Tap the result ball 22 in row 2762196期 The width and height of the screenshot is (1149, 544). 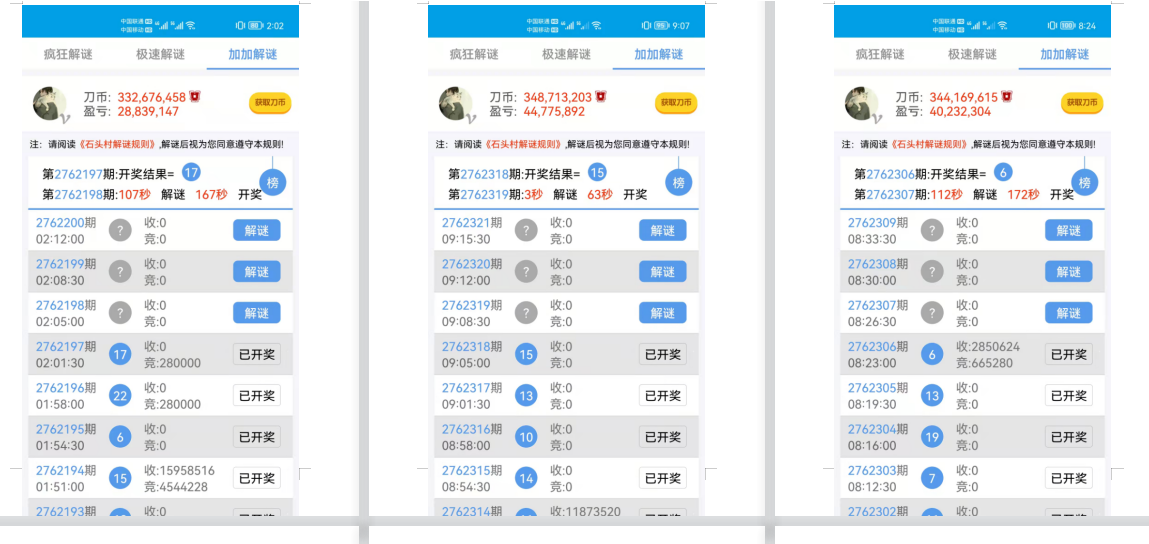[120, 396]
